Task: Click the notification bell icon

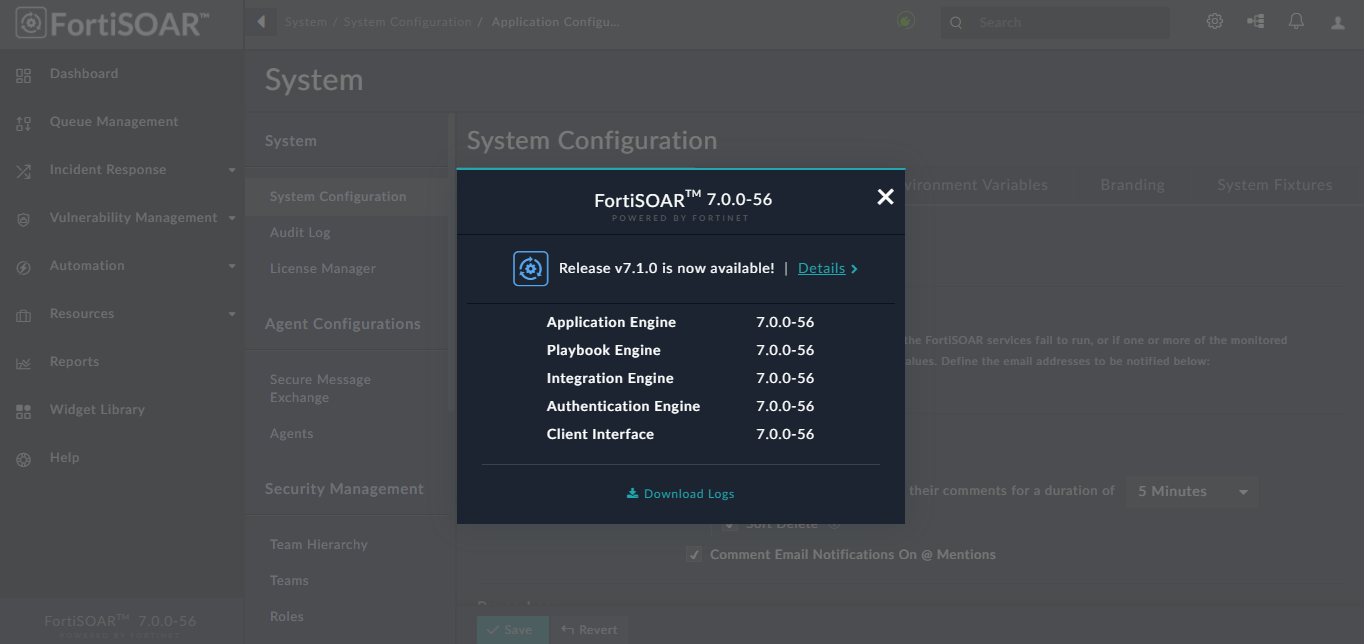Action: click(1296, 20)
